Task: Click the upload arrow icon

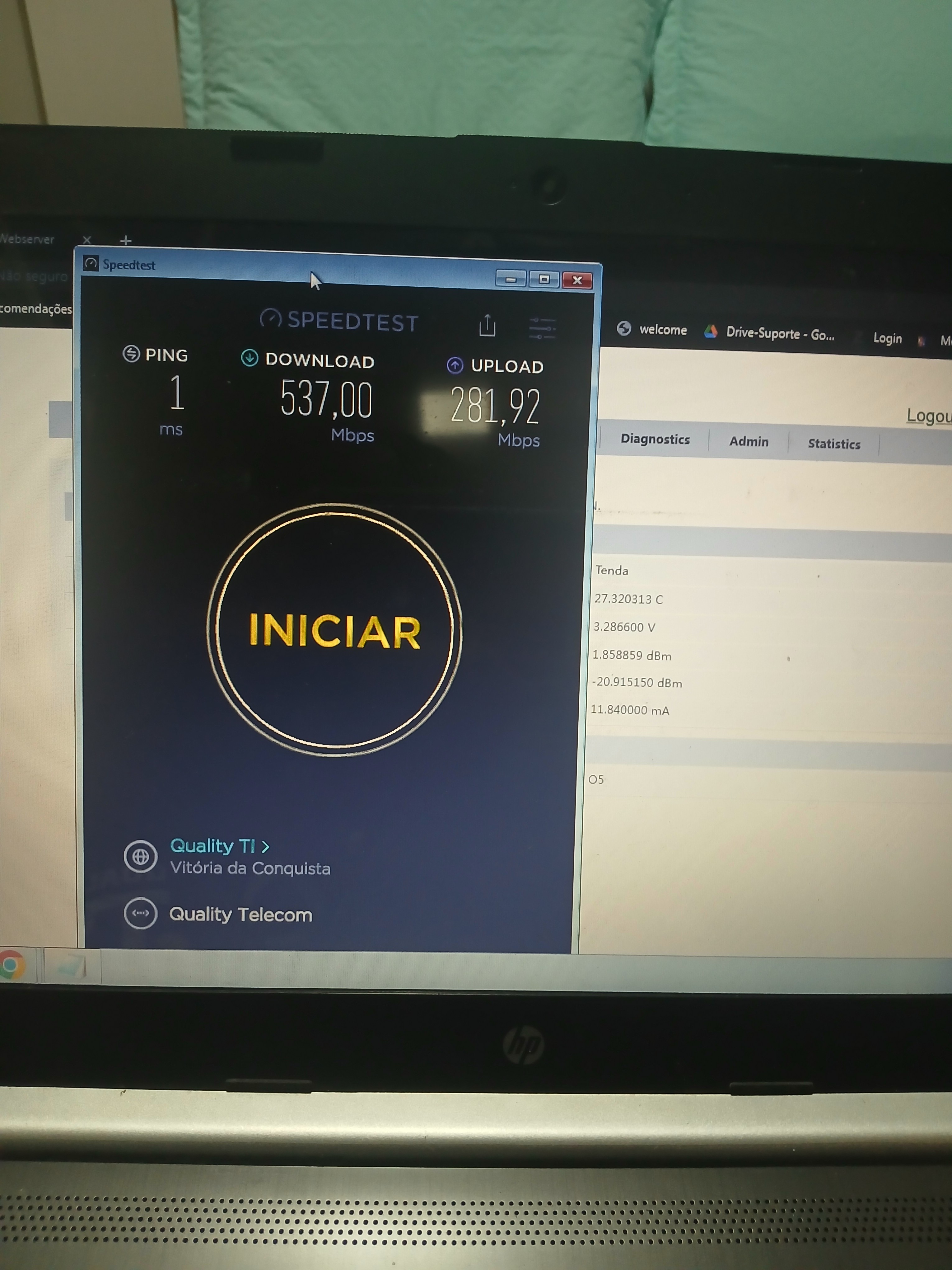Action: click(455, 365)
